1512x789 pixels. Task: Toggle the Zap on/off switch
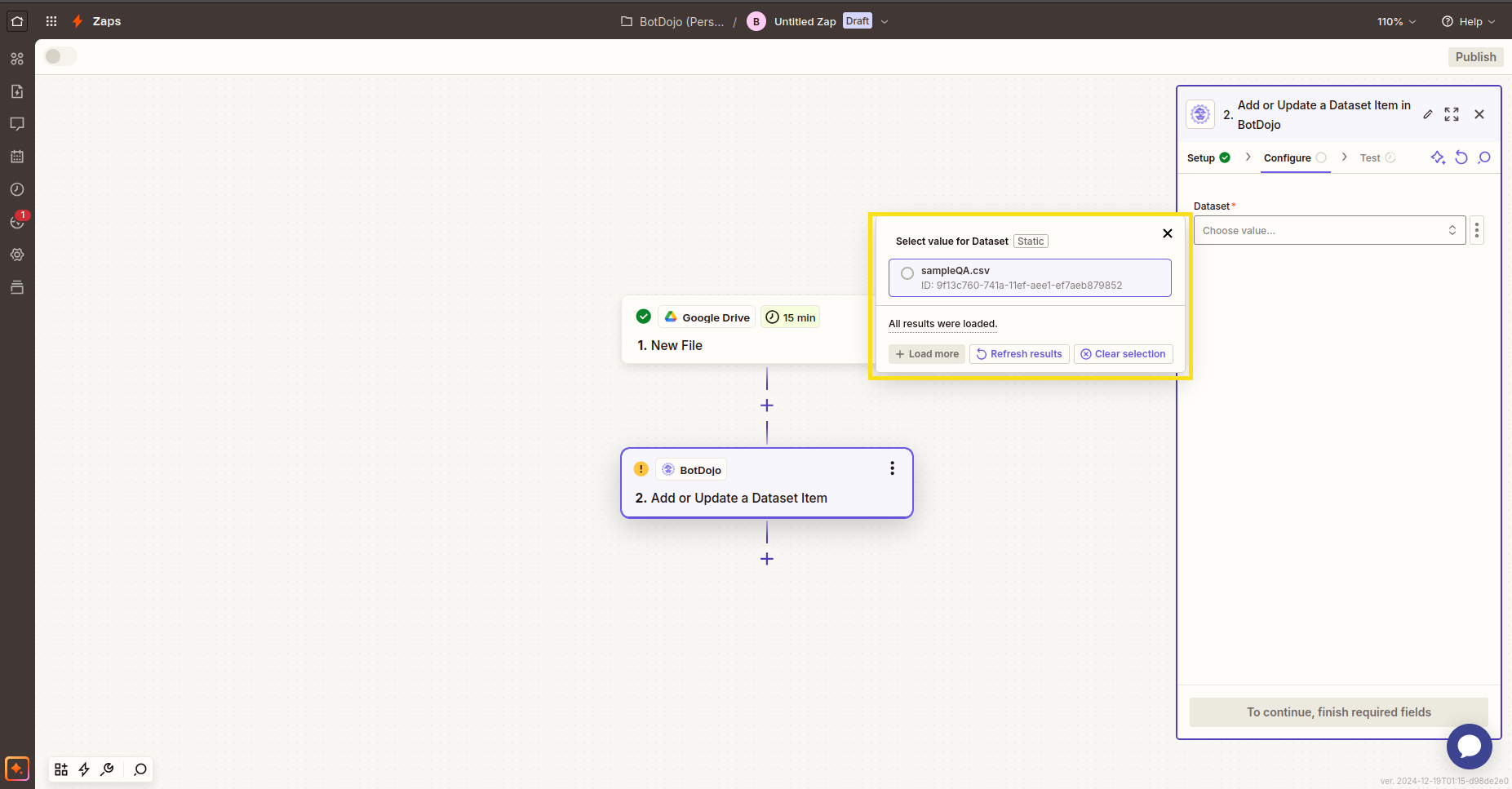click(60, 56)
